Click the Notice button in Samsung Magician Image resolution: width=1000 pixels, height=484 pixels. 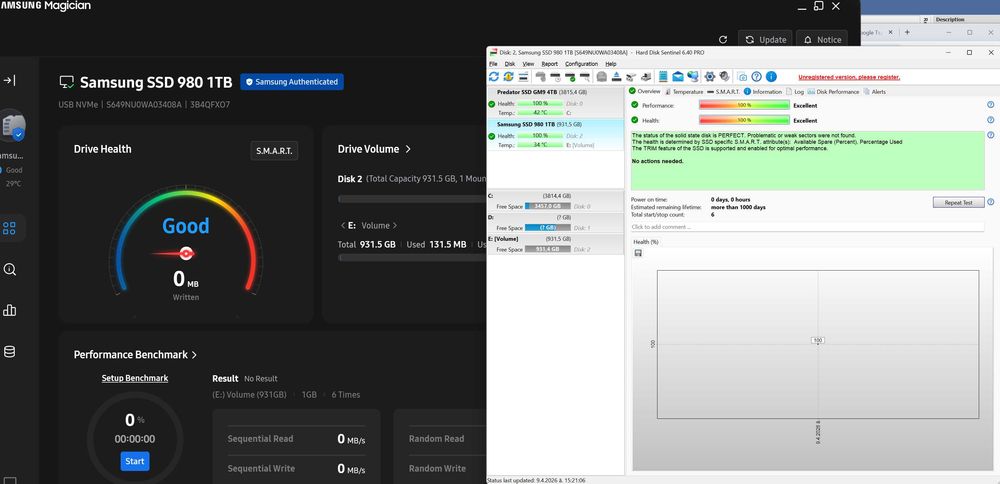(x=822, y=40)
